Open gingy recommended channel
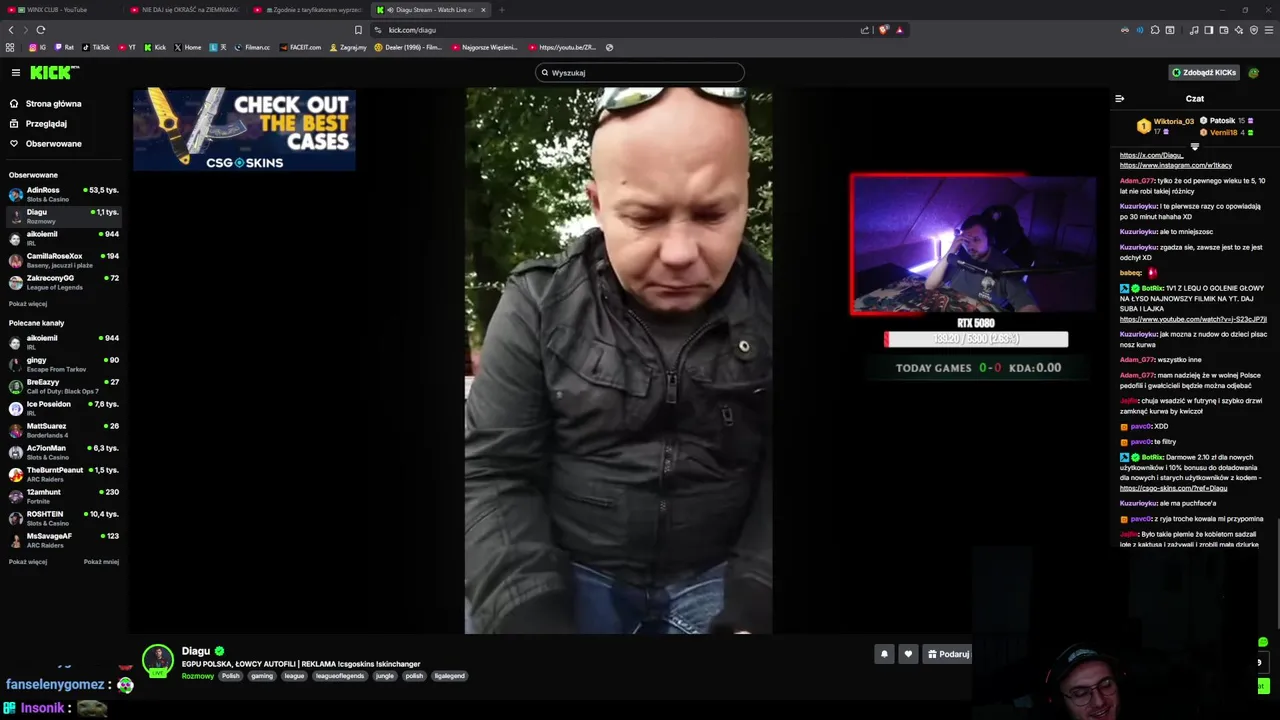This screenshot has width=1280, height=720. pos(63,363)
